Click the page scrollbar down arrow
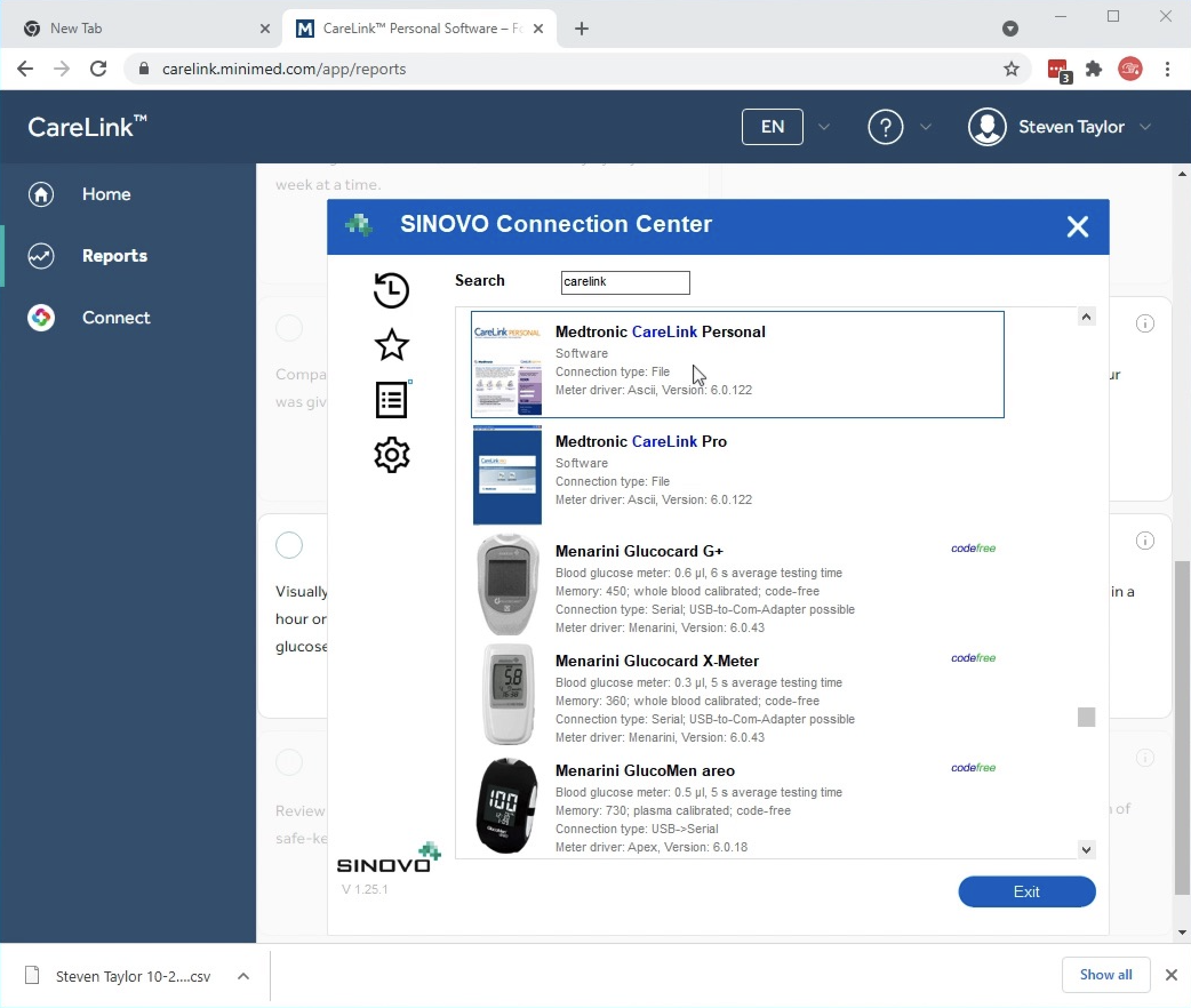 1182,933
